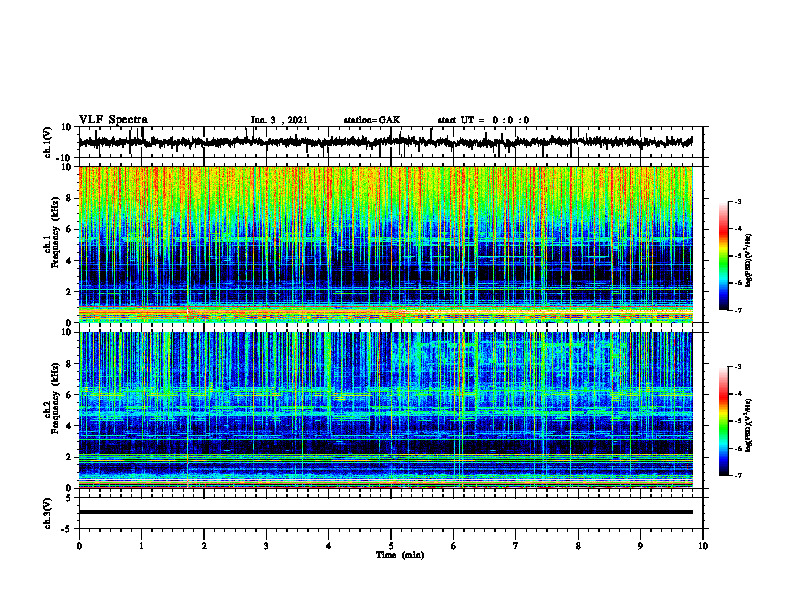Click the "-7" label on ch.2 color scale
Viewport: 792px width, 612px height.
[737, 475]
